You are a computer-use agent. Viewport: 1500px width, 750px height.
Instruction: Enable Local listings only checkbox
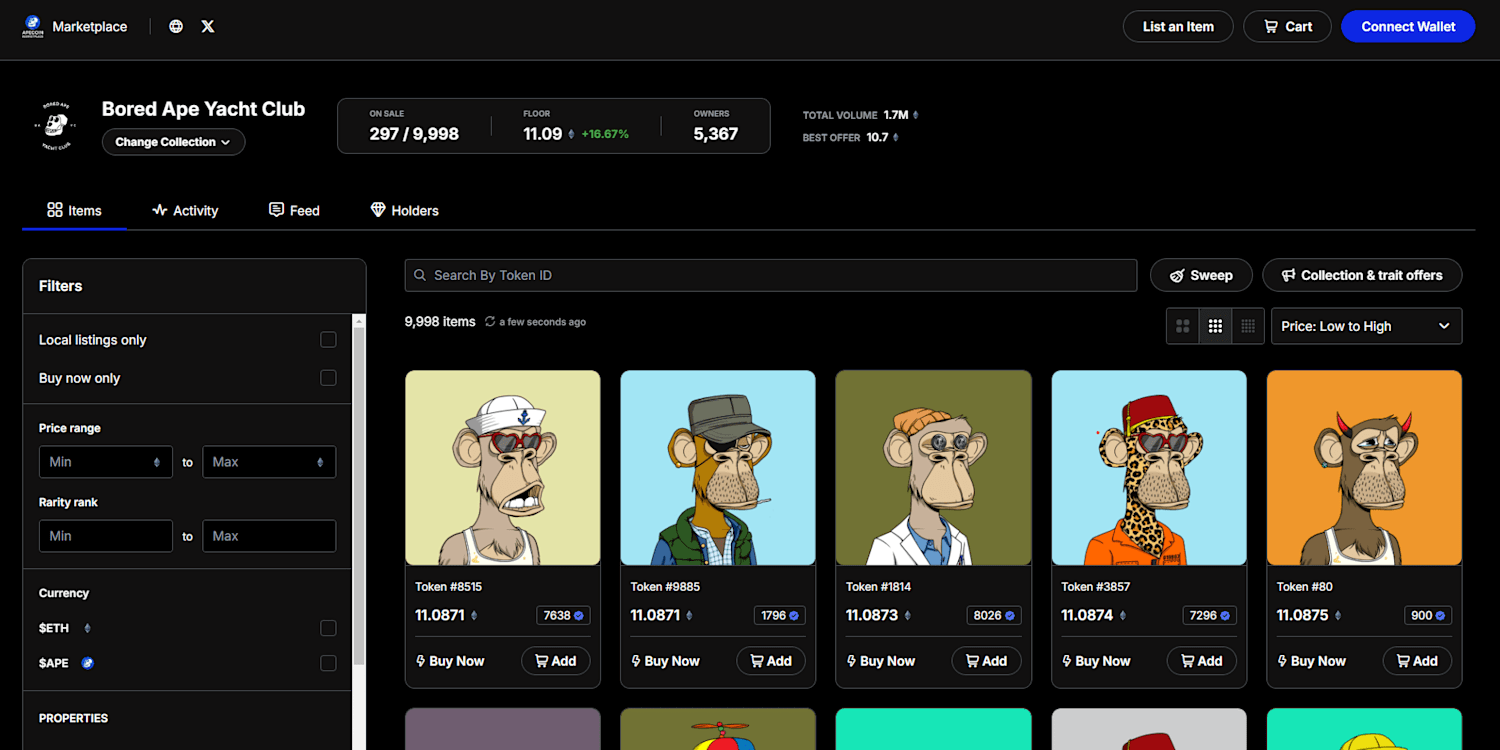tap(328, 340)
